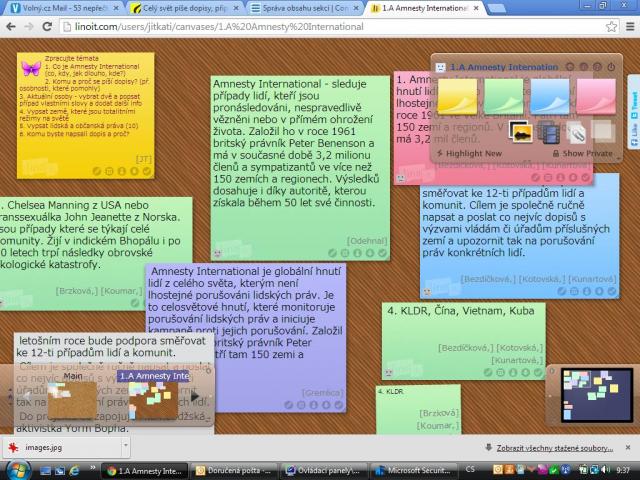This screenshot has width=640, height=480.
Task: Select the 1.A Amnesty International browser tab
Action: pos(424,8)
